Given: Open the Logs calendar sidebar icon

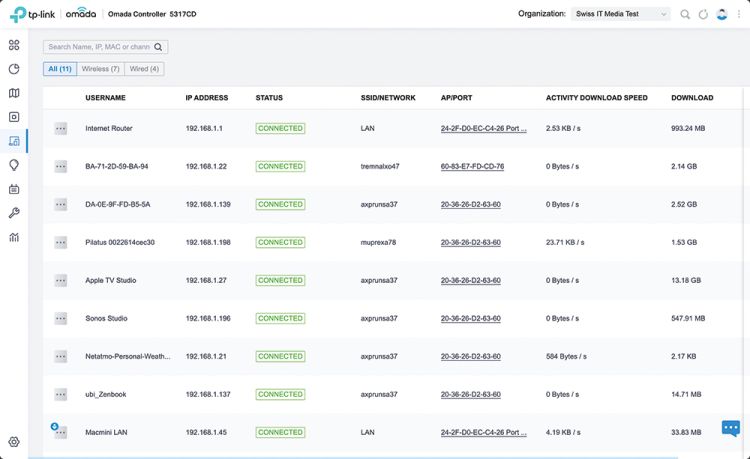Looking at the screenshot, I should [14, 189].
